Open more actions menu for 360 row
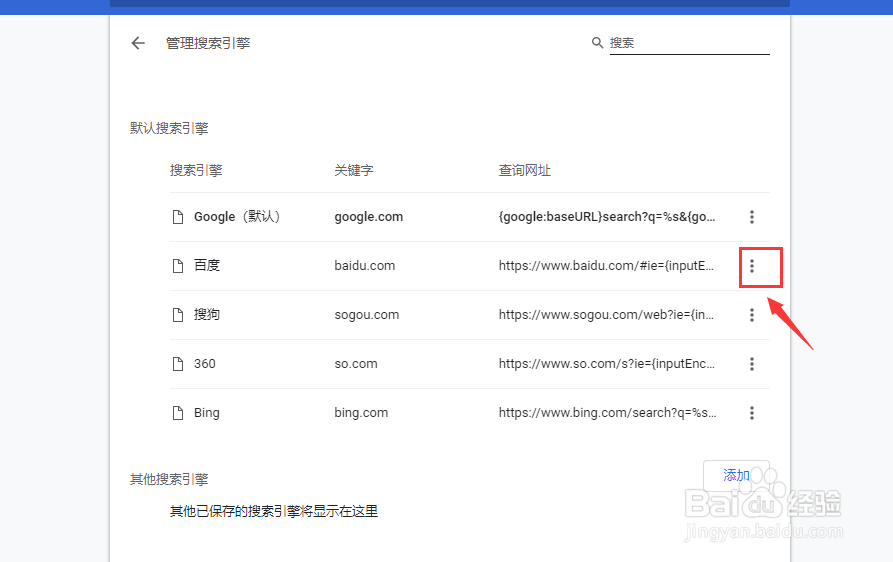The width and height of the screenshot is (893, 562). (752, 364)
